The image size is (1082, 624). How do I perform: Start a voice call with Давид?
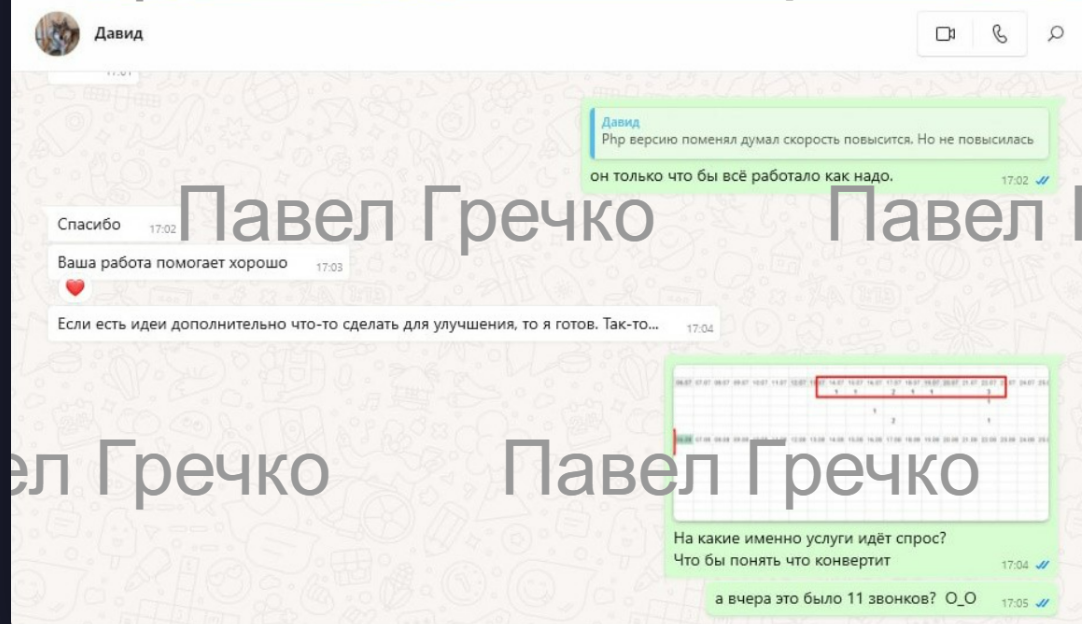pos(1000,34)
